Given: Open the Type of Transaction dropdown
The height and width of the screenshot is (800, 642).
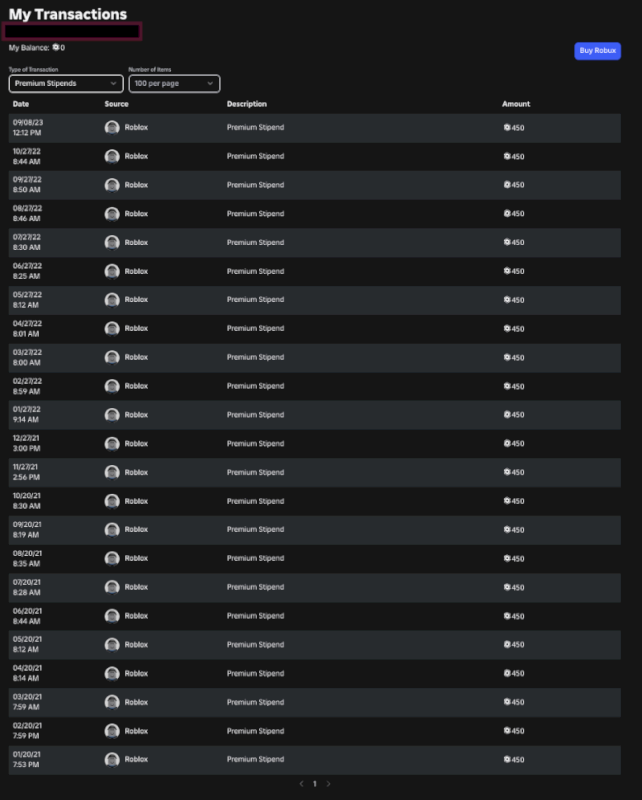Looking at the screenshot, I should [x=66, y=84].
